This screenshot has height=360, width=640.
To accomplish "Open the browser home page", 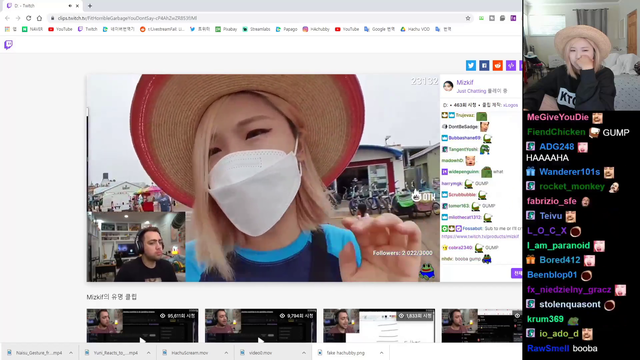I will [x=39, y=18].
